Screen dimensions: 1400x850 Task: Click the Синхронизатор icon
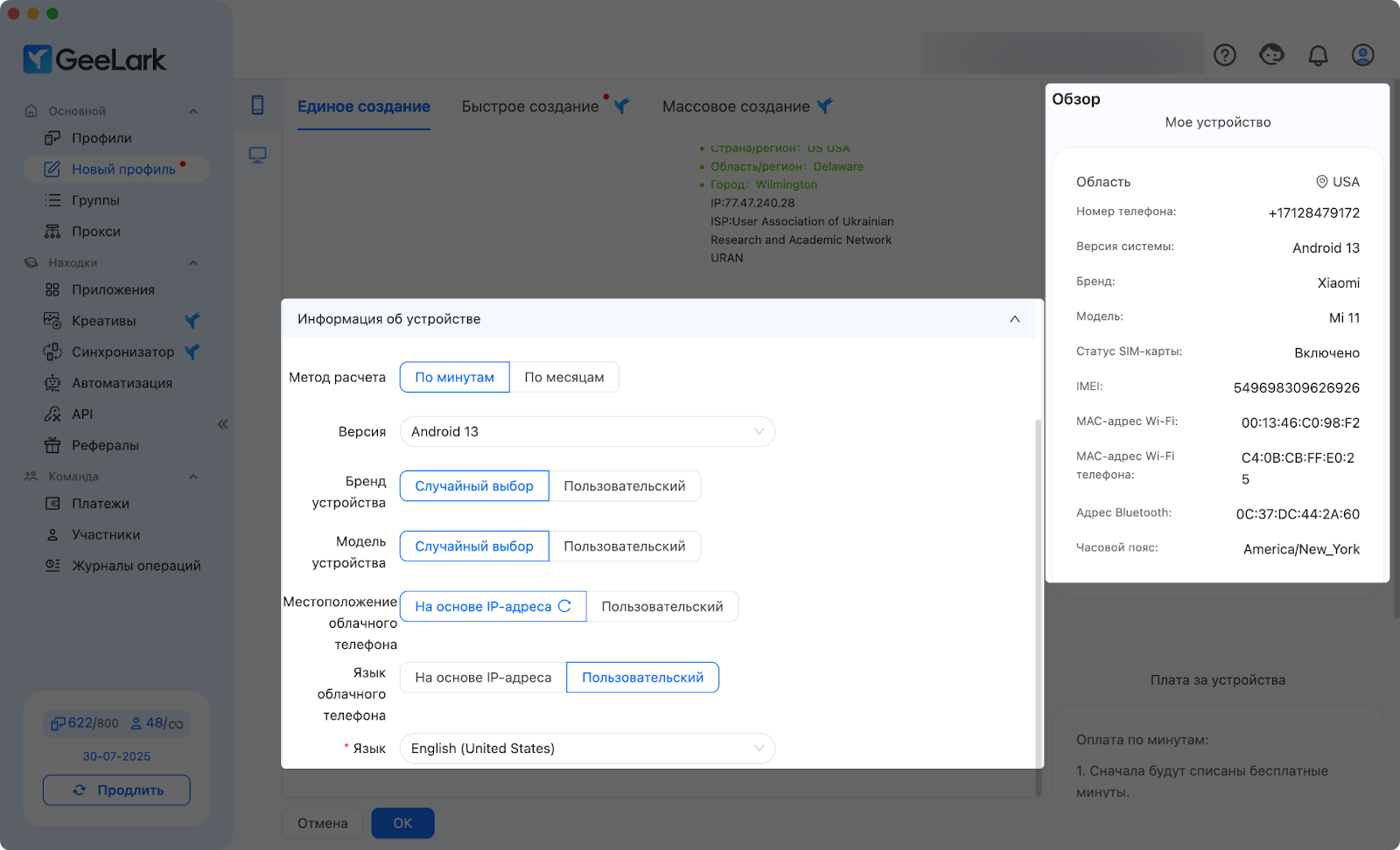click(x=52, y=352)
